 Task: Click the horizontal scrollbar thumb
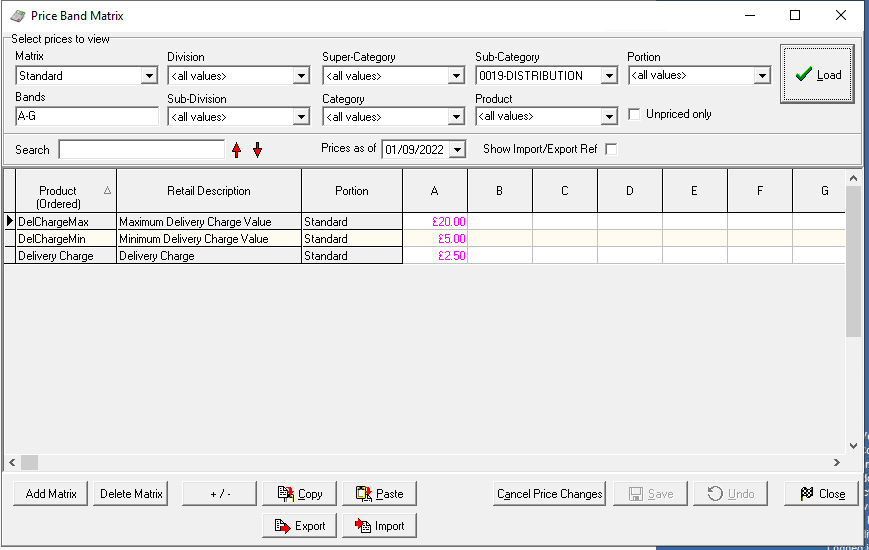click(x=29, y=462)
